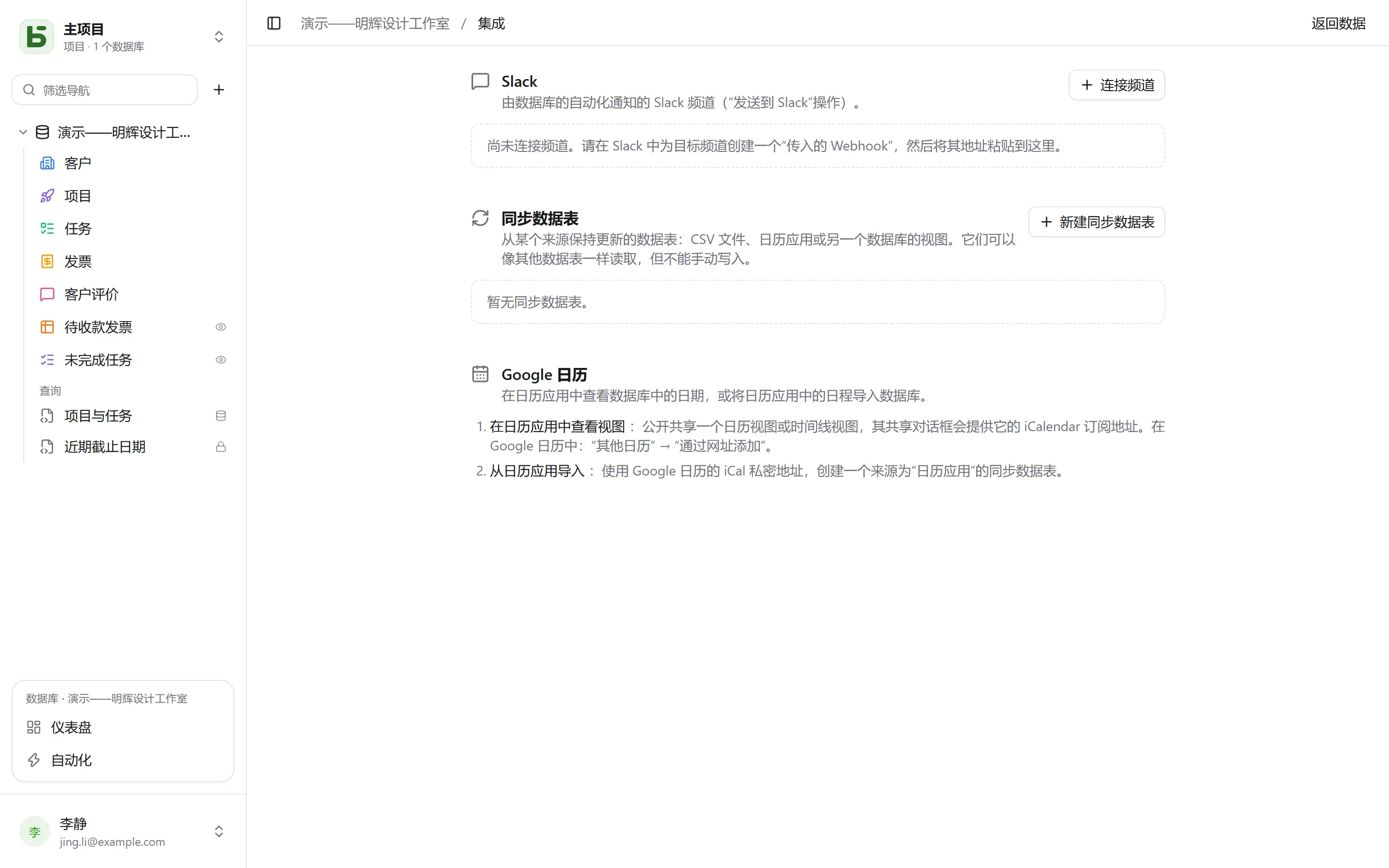Image resolution: width=1389 pixels, height=868 pixels.
Task: Click the database icon on 项目与任务 row
Action: click(221, 416)
